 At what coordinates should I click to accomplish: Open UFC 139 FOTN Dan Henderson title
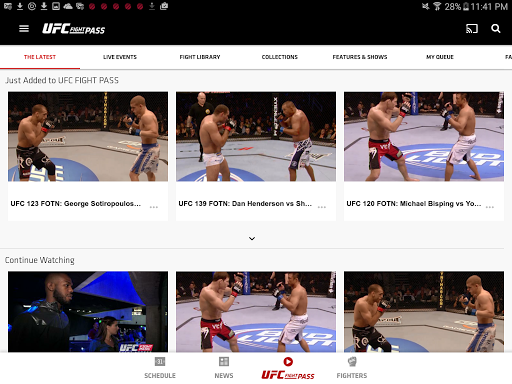click(x=245, y=203)
